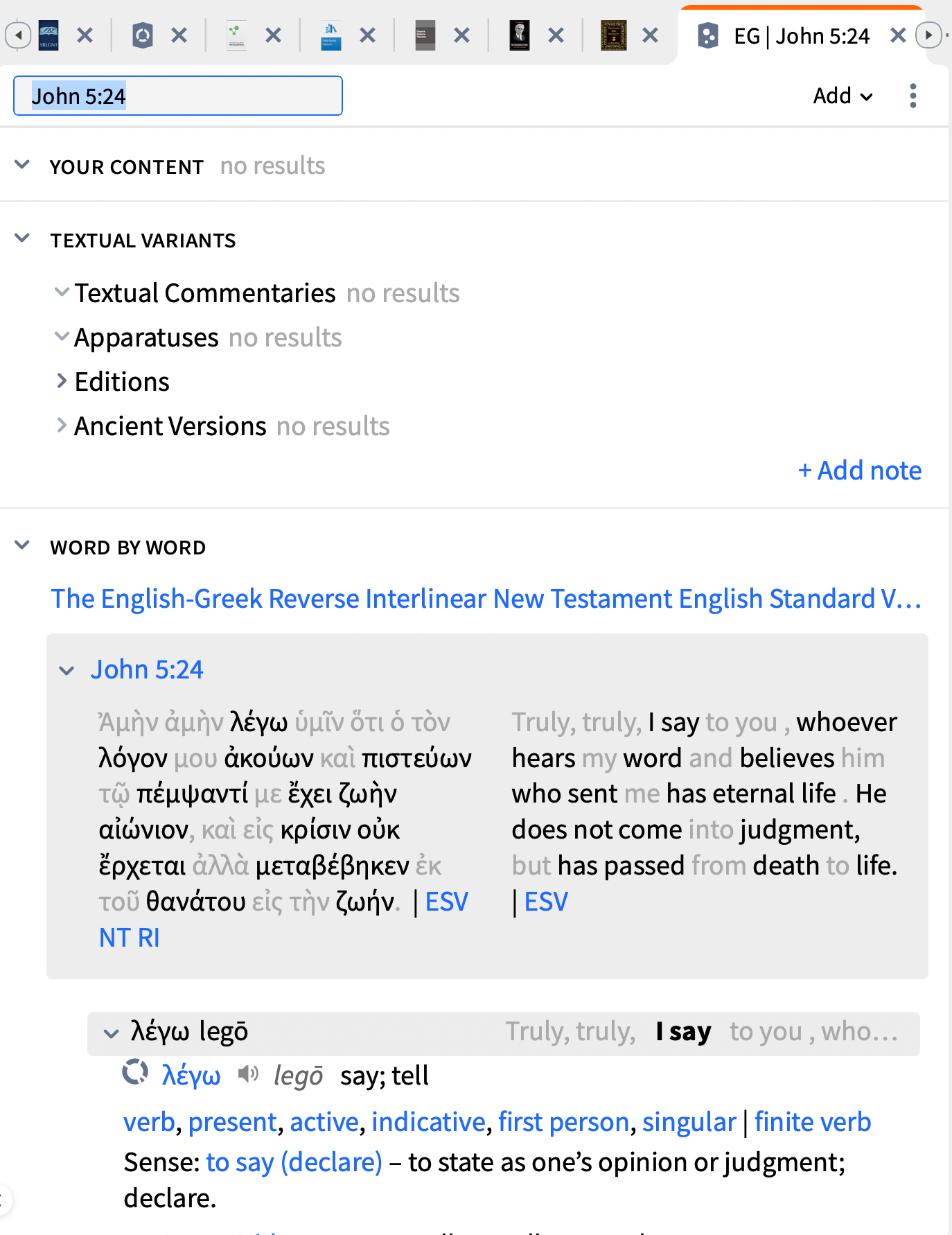The height and width of the screenshot is (1235, 952).
Task: Collapse the Textual Variants section
Action: coord(22,238)
